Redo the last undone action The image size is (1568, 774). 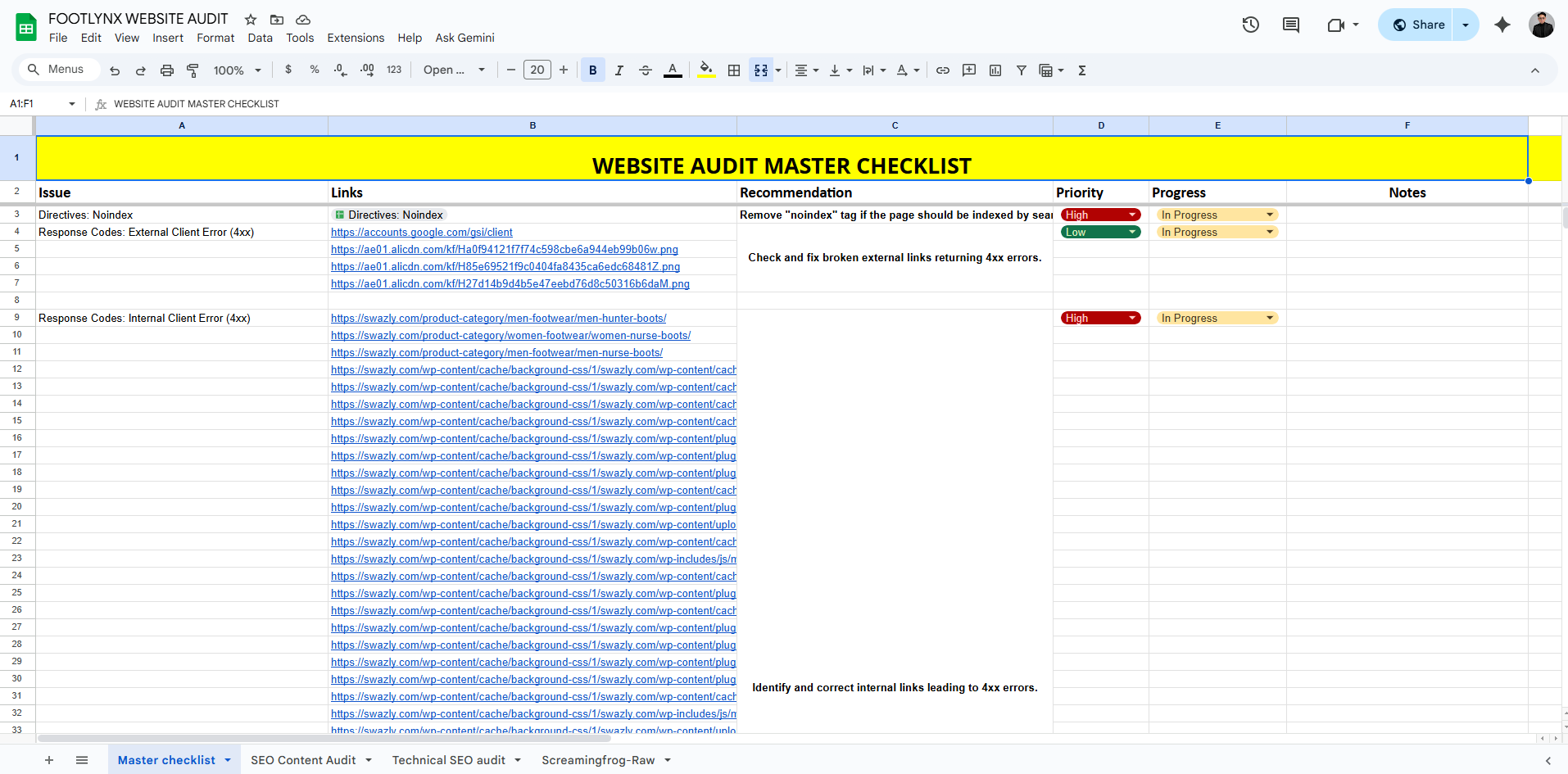click(x=141, y=70)
